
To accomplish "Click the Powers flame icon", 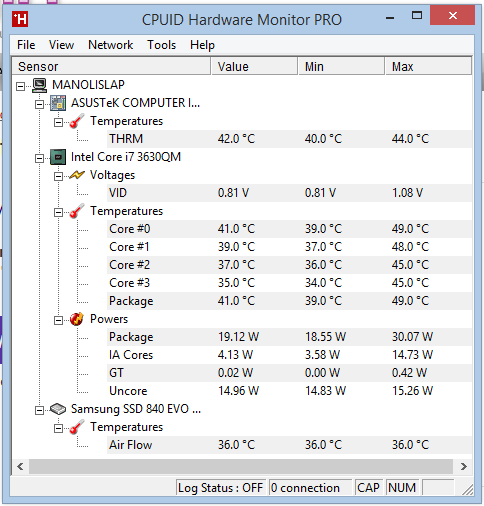I will (77, 319).
